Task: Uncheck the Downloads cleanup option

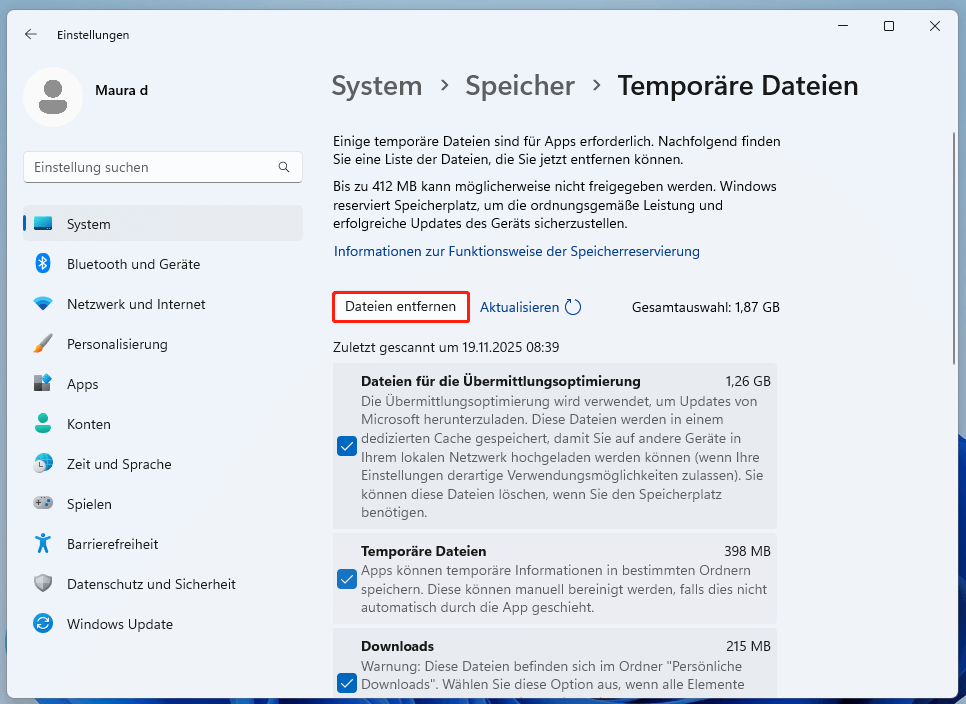Action: (347, 683)
